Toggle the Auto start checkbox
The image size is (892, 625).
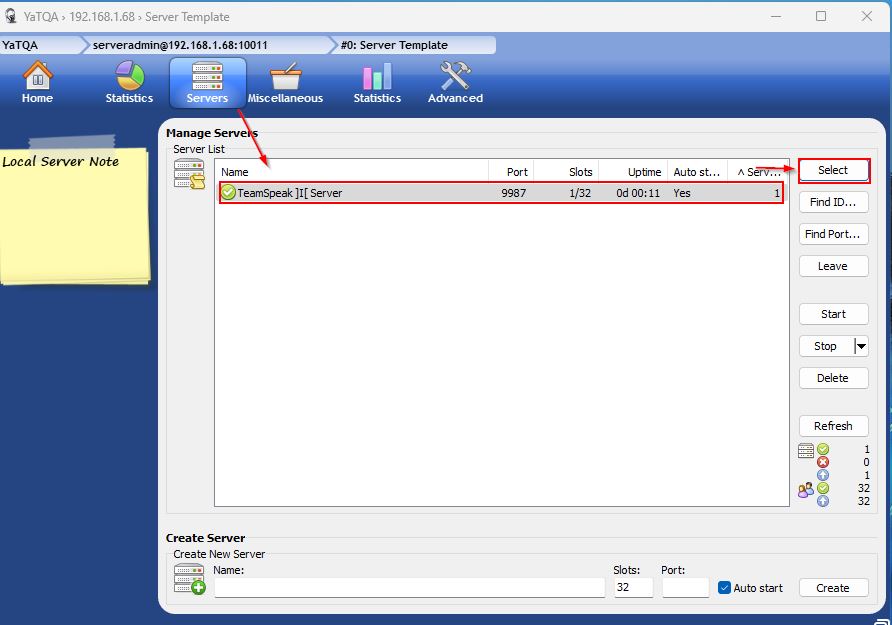(x=725, y=588)
